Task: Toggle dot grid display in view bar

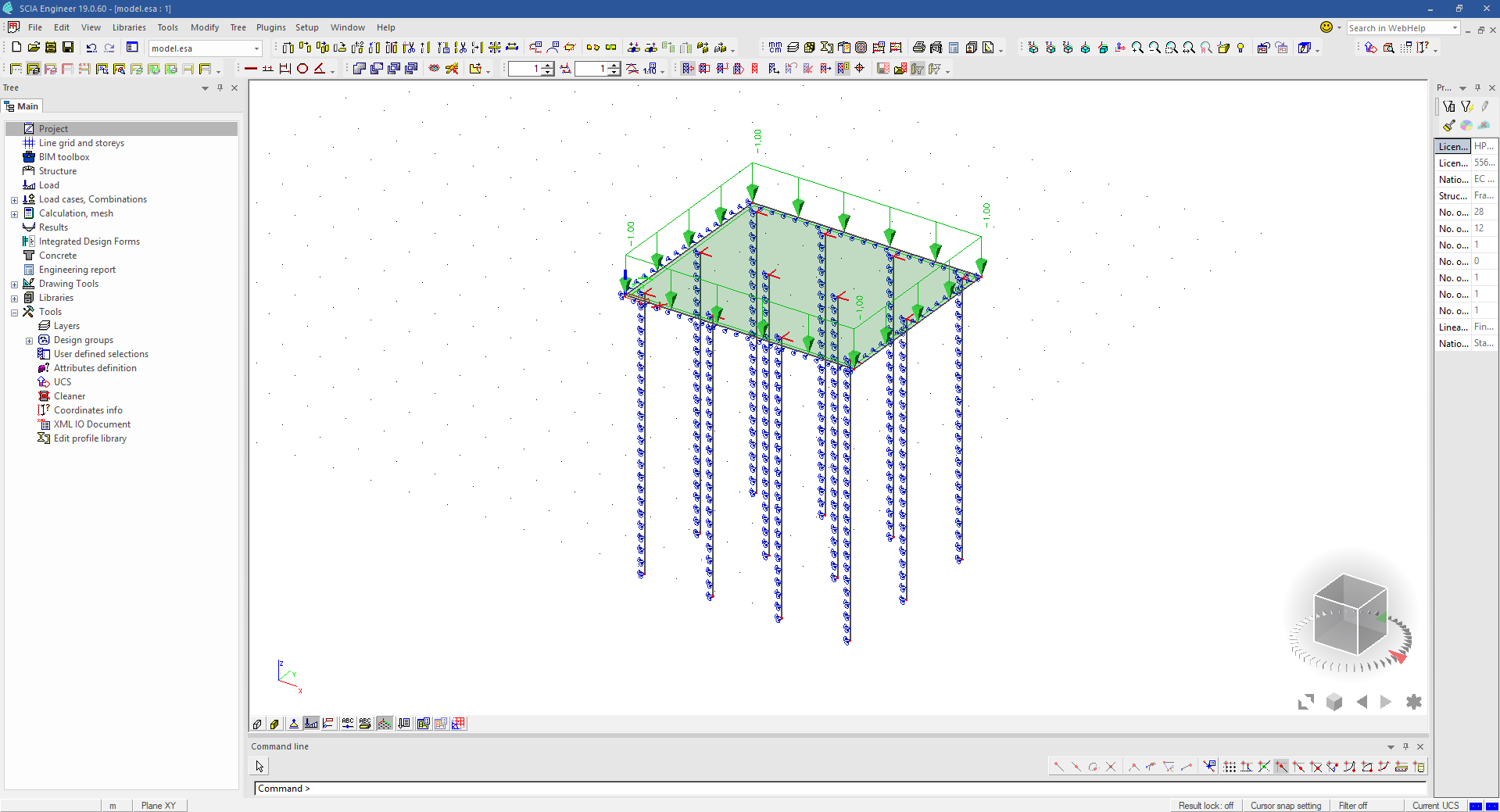Action: coord(385,724)
